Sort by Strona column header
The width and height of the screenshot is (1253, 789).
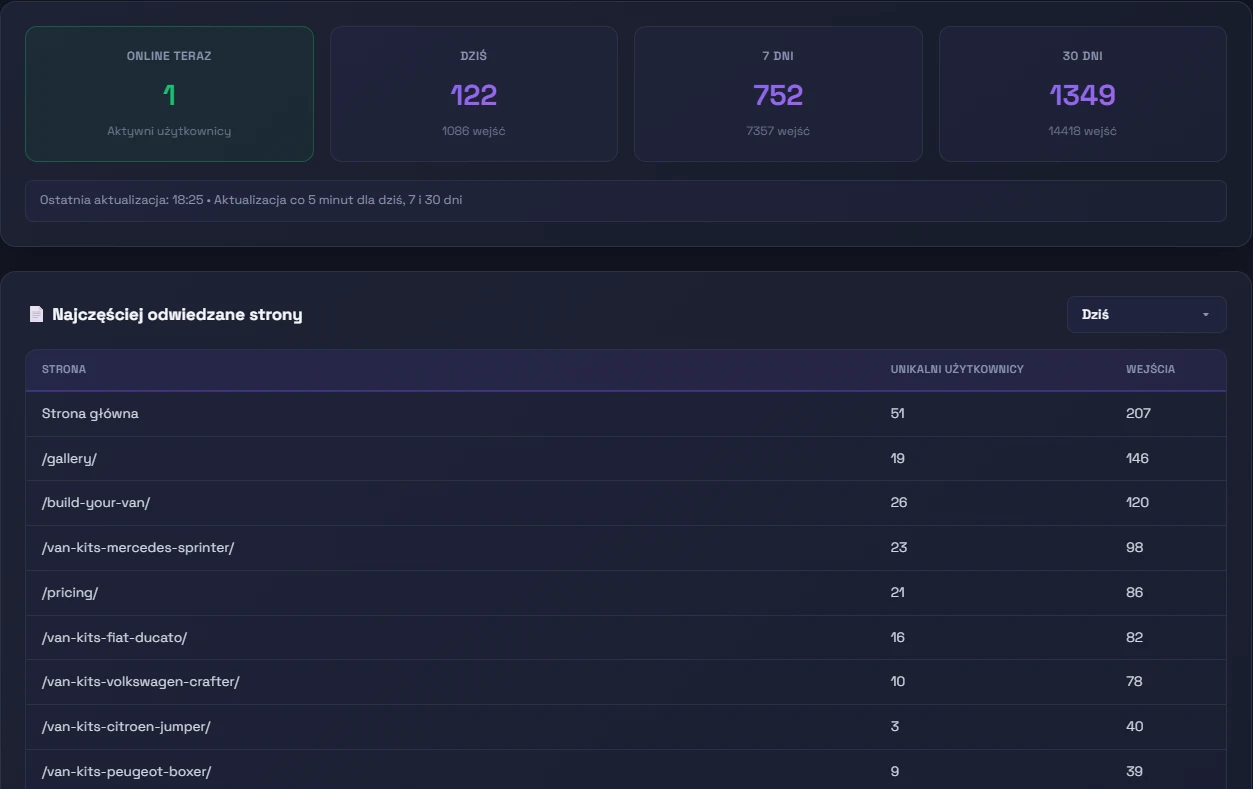pyautogui.click(x=64, y=369)
